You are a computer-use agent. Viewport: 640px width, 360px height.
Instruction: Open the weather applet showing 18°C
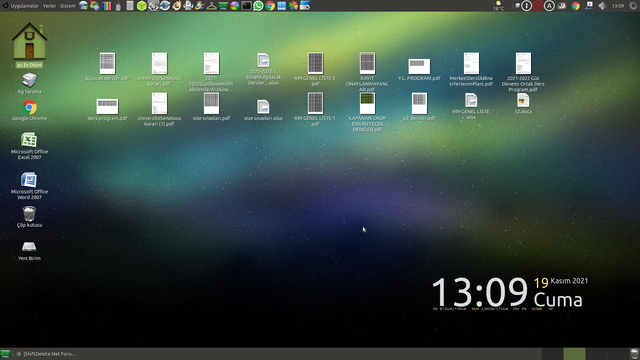(498, 6)
